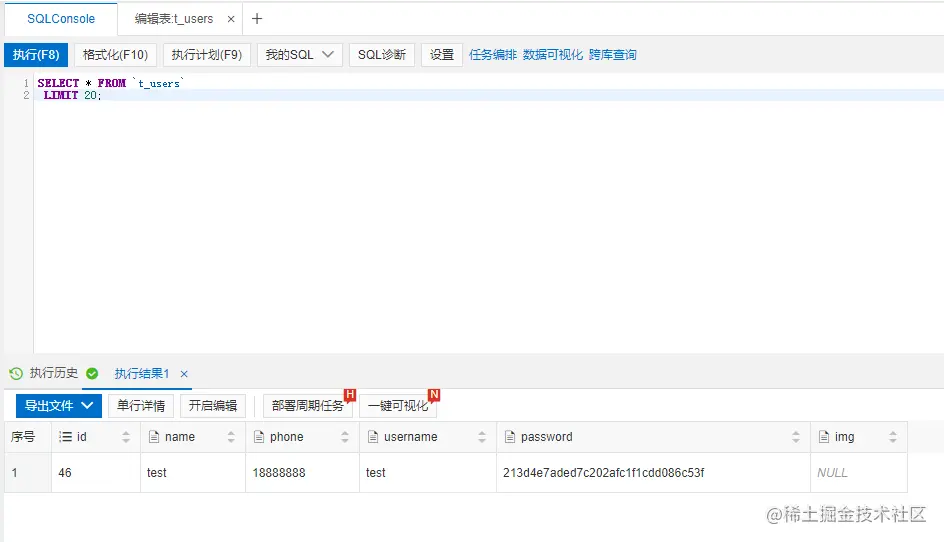Select the password hash cell
This screenshot has width=944, height=542.
653,473
